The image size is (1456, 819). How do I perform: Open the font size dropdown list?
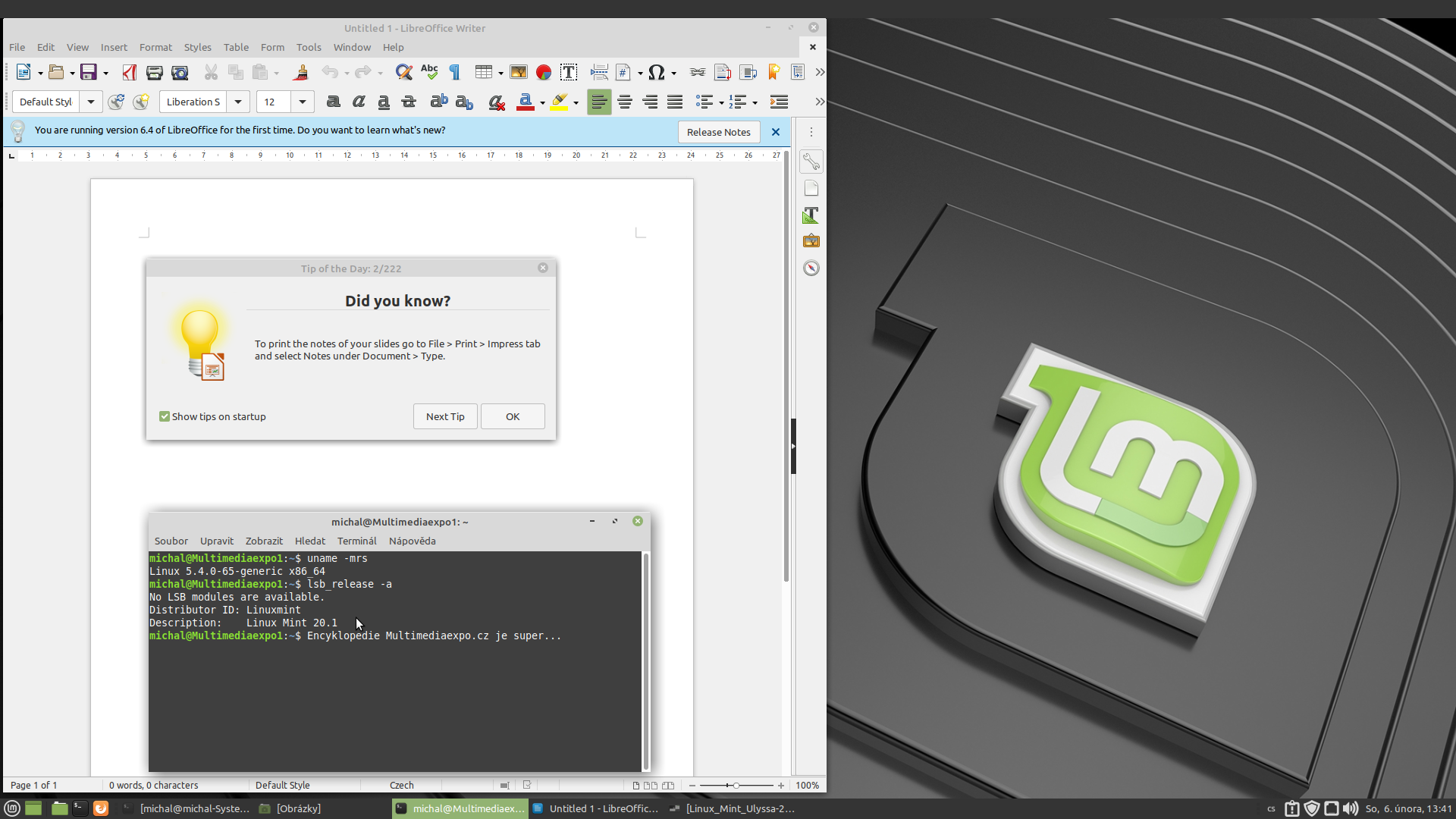(x=303, y=102)
